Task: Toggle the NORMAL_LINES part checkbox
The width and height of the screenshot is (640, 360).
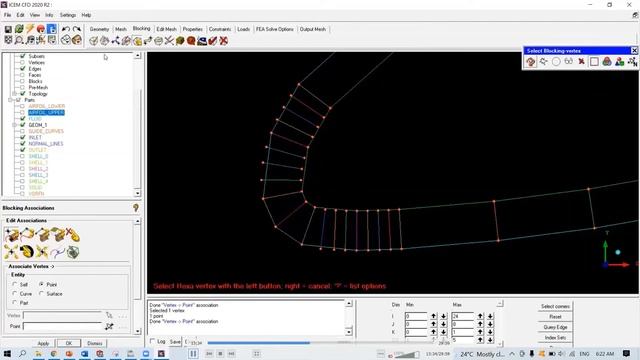Action: coord(22,144)
